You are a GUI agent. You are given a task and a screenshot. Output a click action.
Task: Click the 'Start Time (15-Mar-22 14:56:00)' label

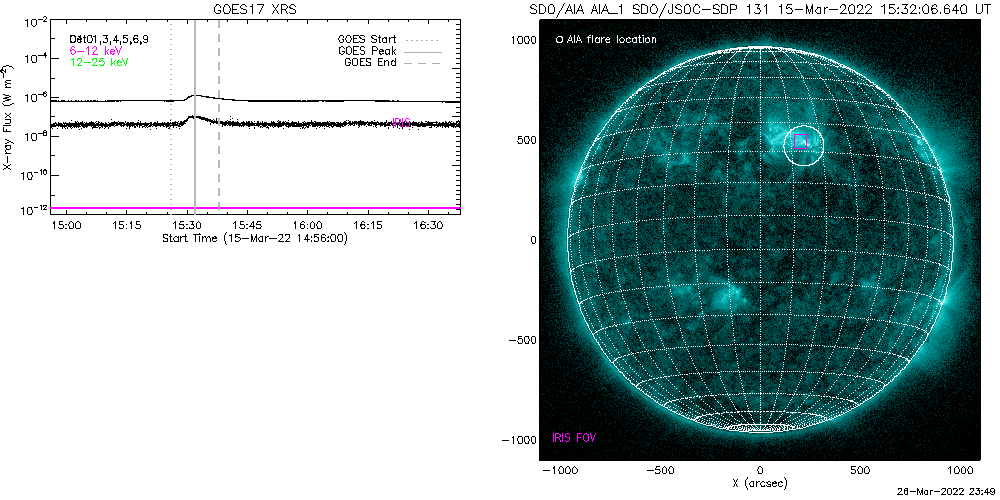[255, 238]
